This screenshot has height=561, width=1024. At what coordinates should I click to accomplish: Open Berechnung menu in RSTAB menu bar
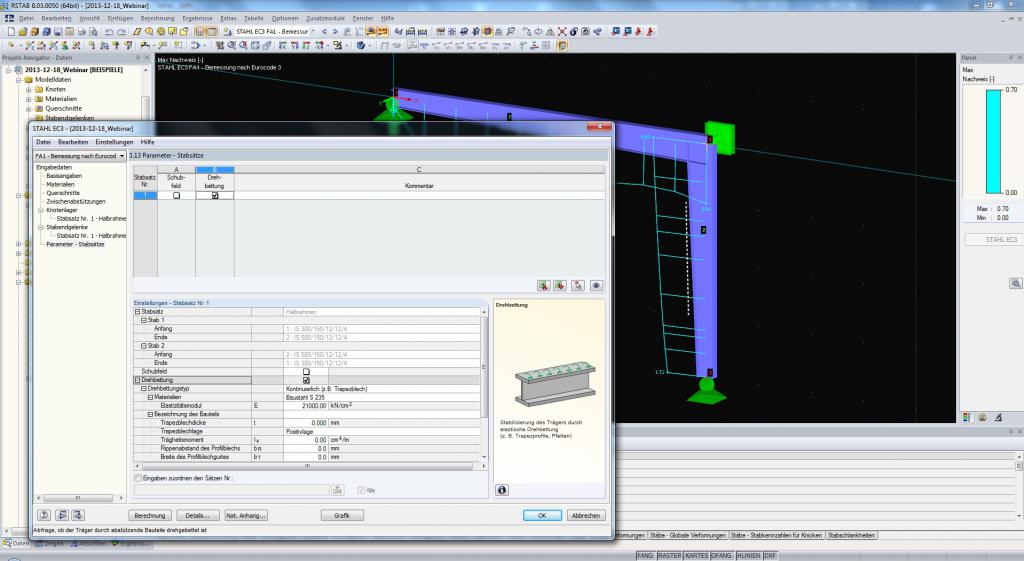pyautogui.click(x=157, y=18)
